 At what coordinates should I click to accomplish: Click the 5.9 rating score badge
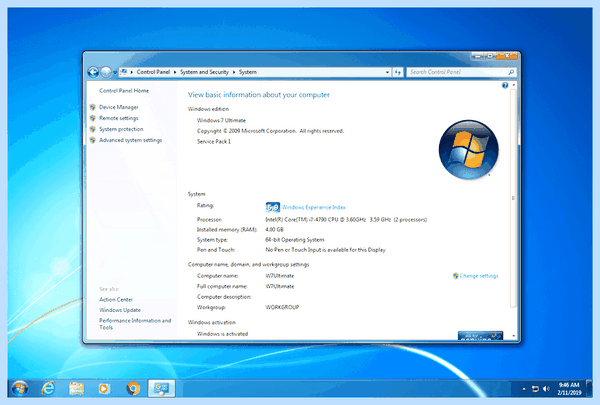(273, 207)
